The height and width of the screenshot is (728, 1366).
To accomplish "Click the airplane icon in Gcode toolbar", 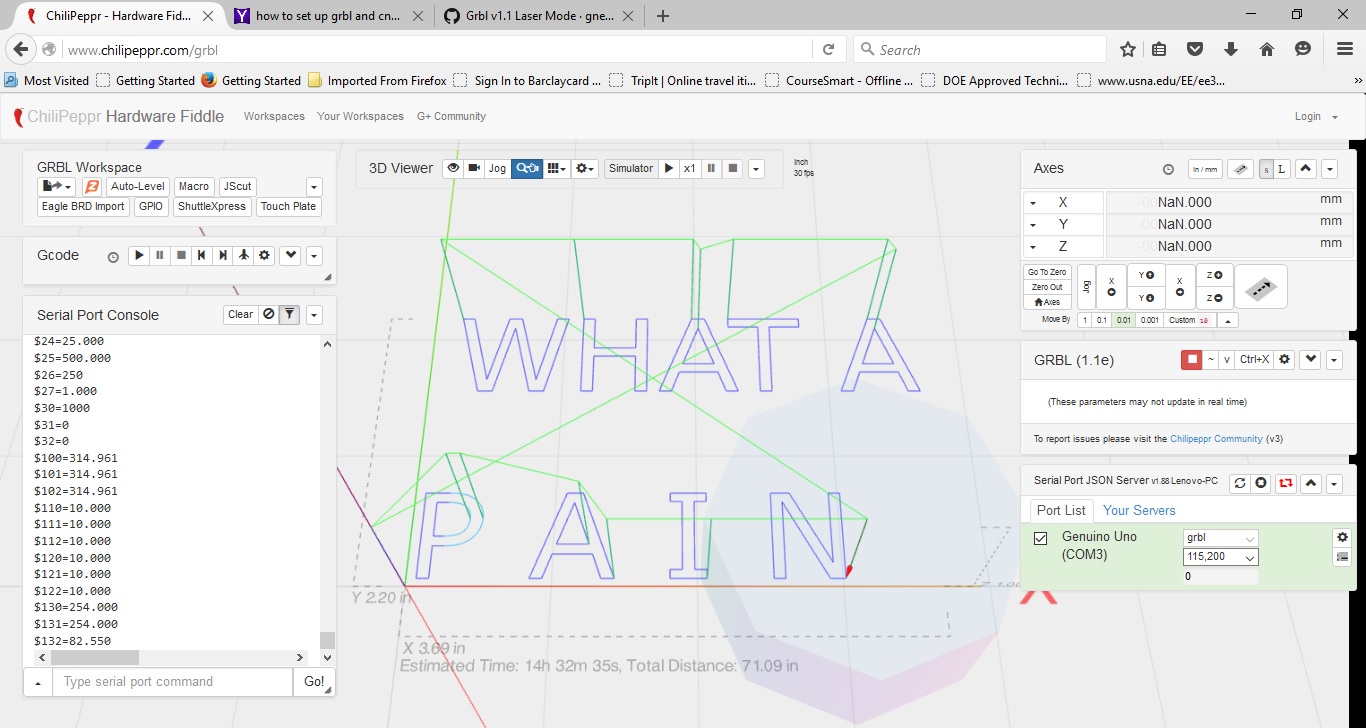I will [244, 256].
